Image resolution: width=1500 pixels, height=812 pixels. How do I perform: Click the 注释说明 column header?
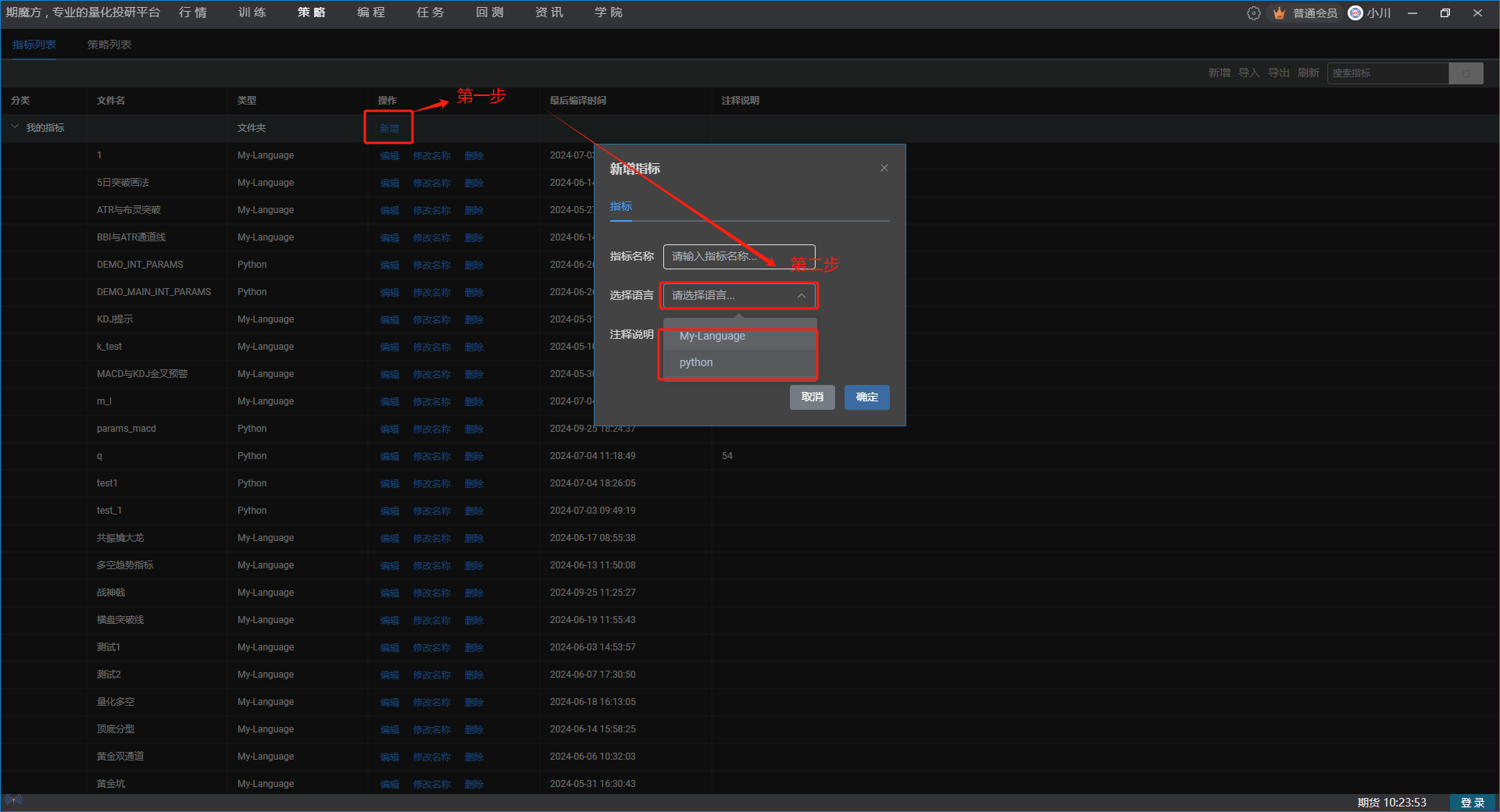(x=740, y=101)
